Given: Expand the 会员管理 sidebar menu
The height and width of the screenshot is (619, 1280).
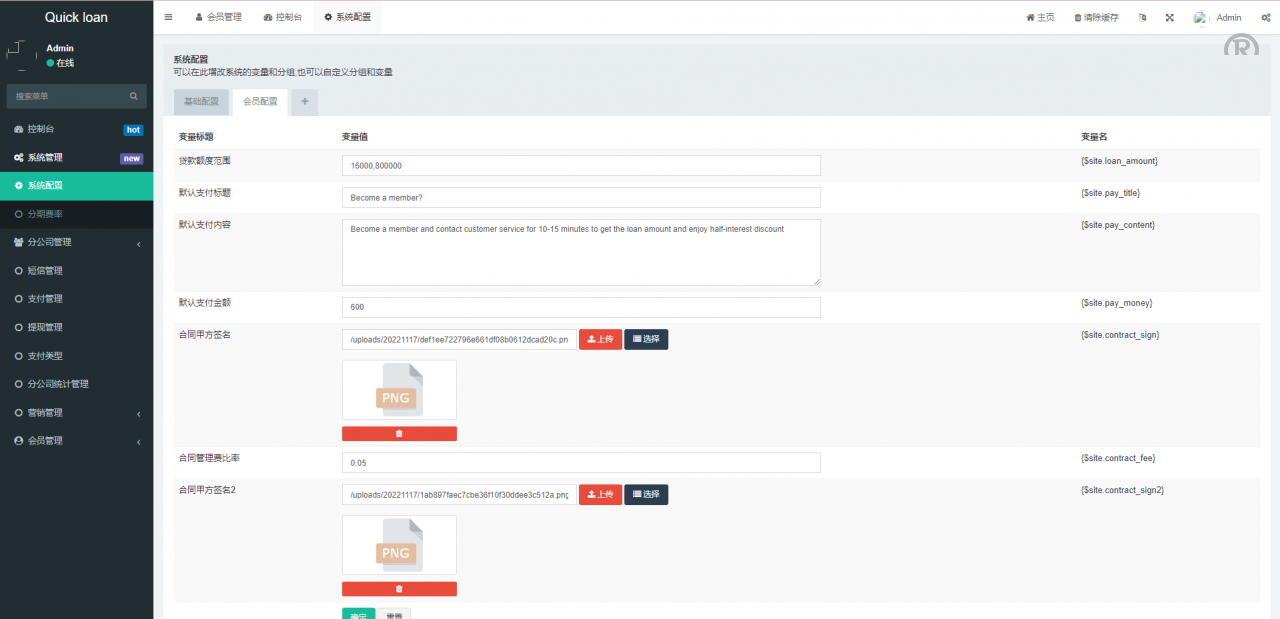Looking at the screenshot, I should point(76,441).
